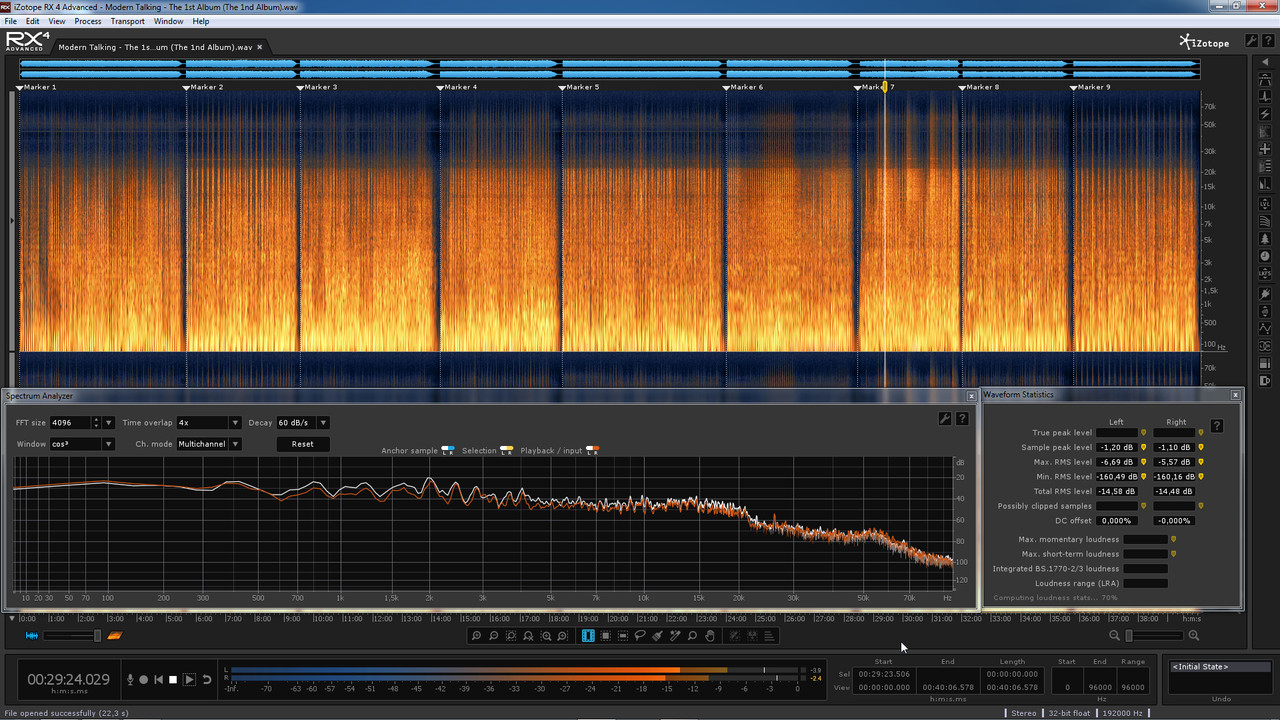Zoom out horizontally with the minus magnifier icon
Viewport: 1280px width, 720px height.
point(494,636)
